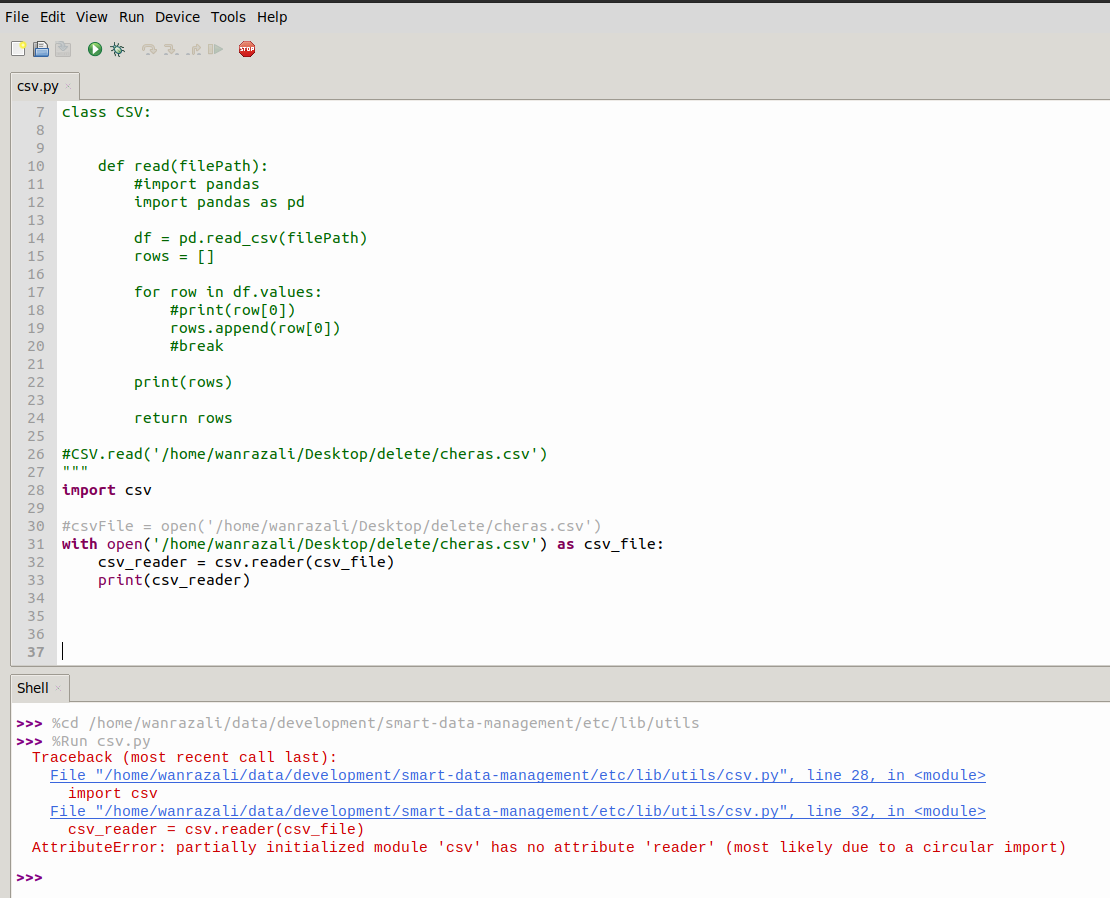Step into the function call
This screenshot has width=1110, height=898.
[x=170, y=48]
